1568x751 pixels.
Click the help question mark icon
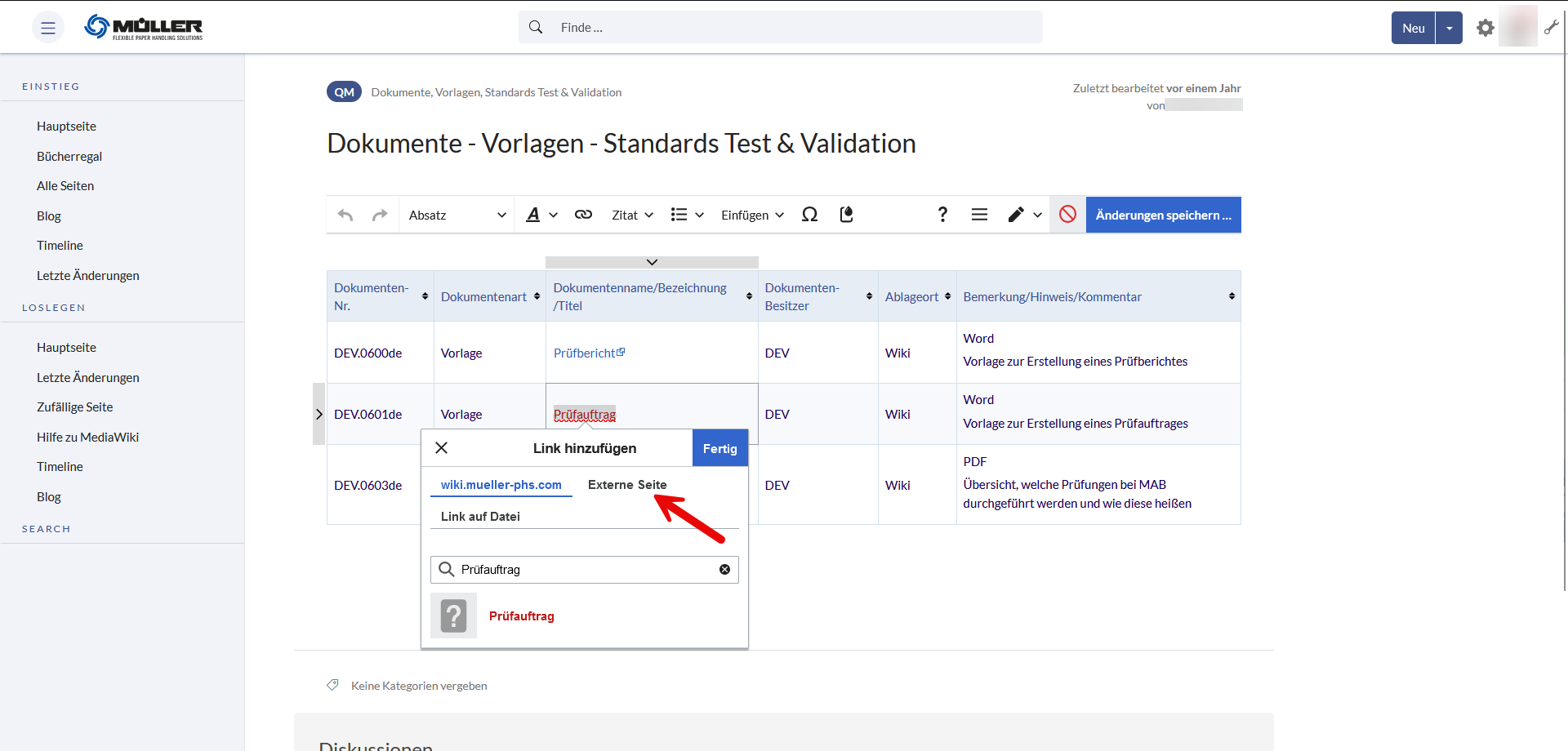point(942,215)
